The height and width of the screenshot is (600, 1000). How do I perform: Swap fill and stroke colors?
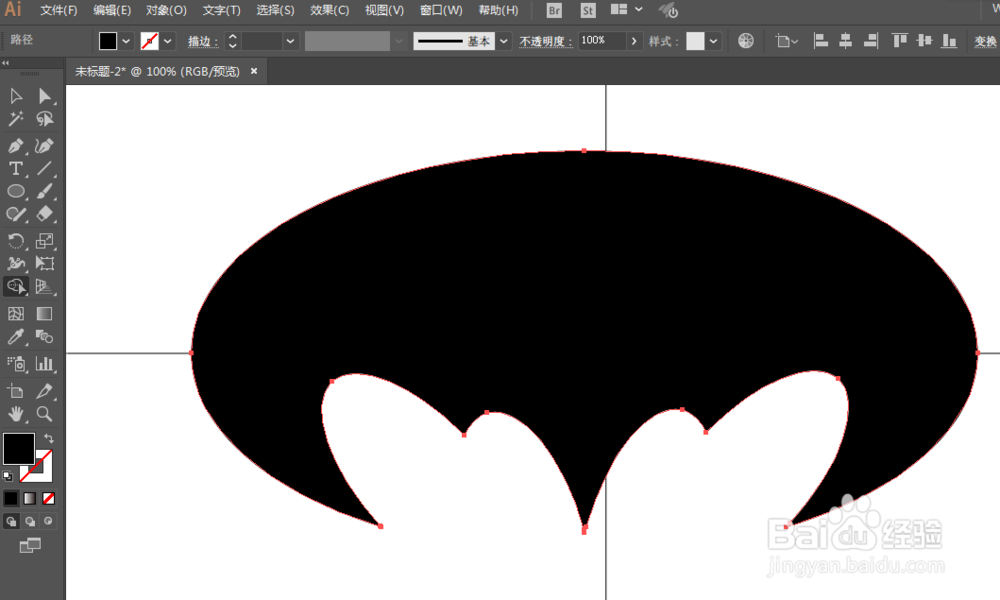click(49, 439)
